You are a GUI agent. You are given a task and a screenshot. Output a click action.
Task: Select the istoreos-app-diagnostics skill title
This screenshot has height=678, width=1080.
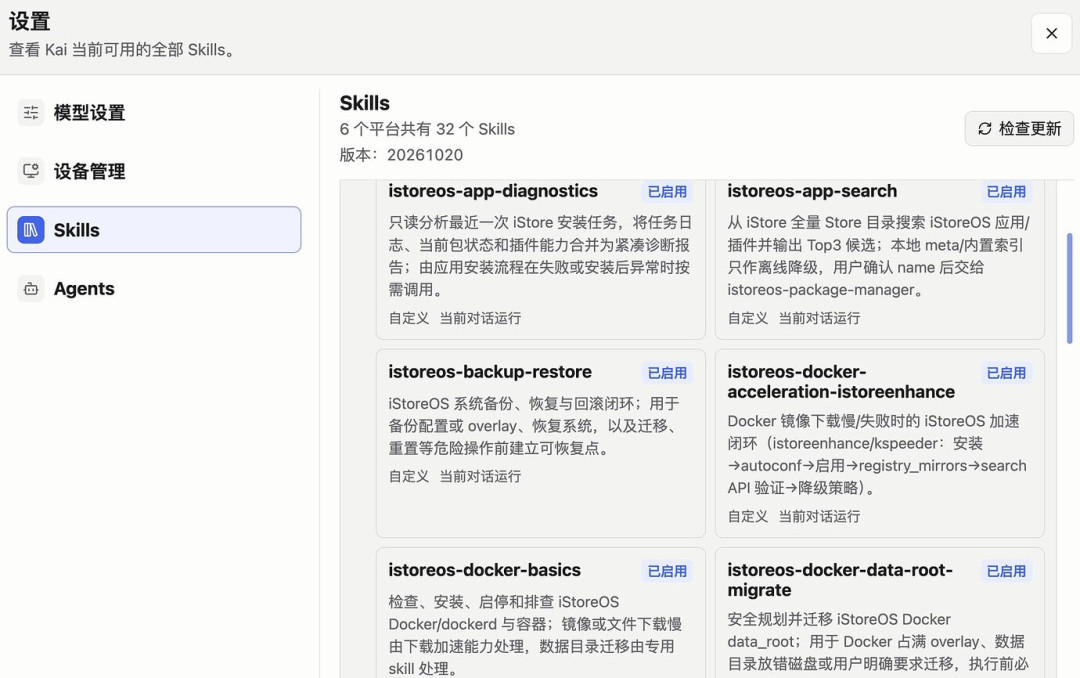tap(492, 191)
